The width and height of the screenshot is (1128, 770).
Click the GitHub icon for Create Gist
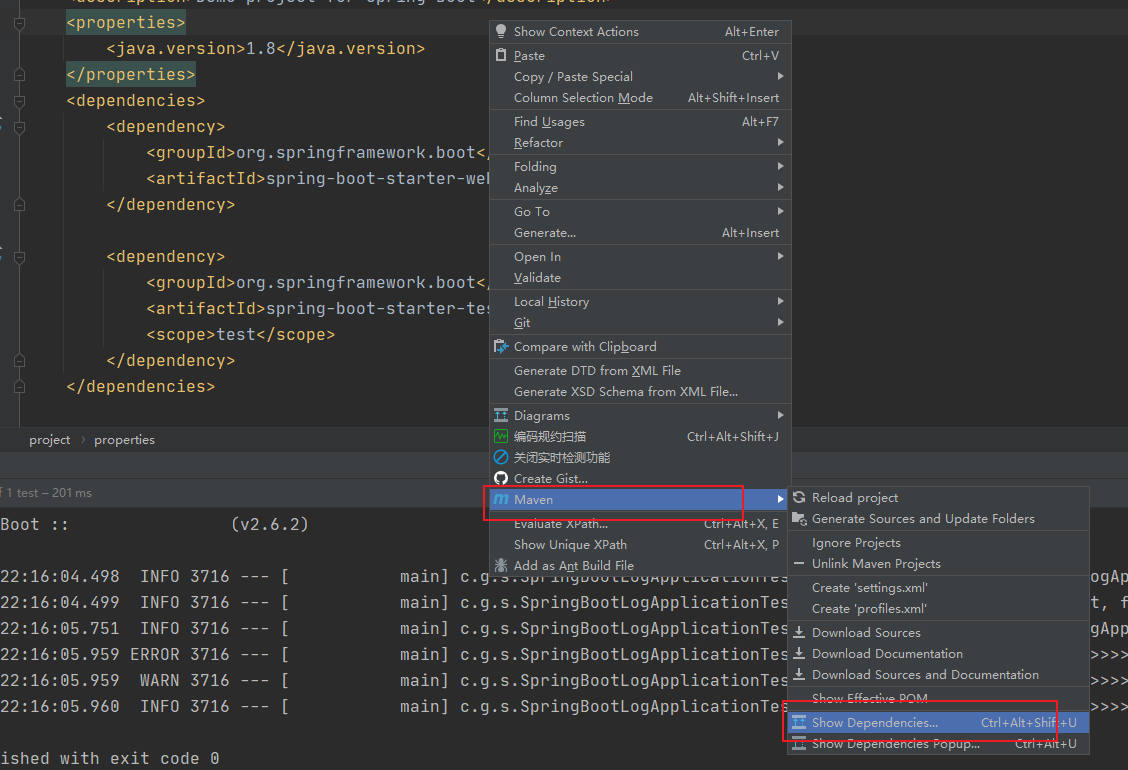501,479
